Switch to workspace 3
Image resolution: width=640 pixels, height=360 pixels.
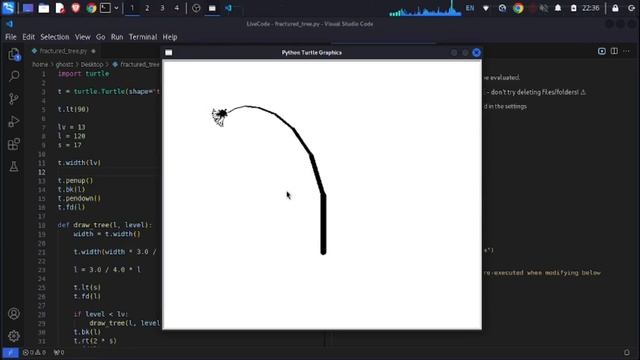(162, 8)
